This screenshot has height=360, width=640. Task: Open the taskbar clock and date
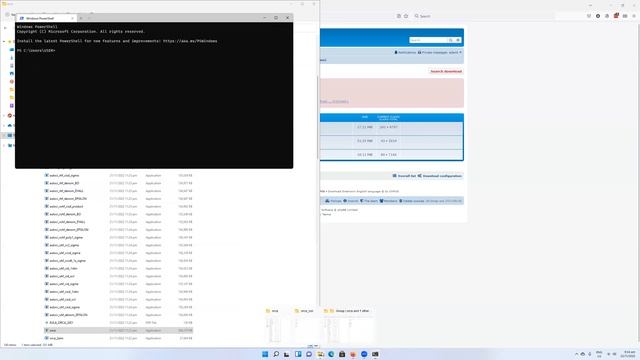pyautogui.click(x=629, y=354)
